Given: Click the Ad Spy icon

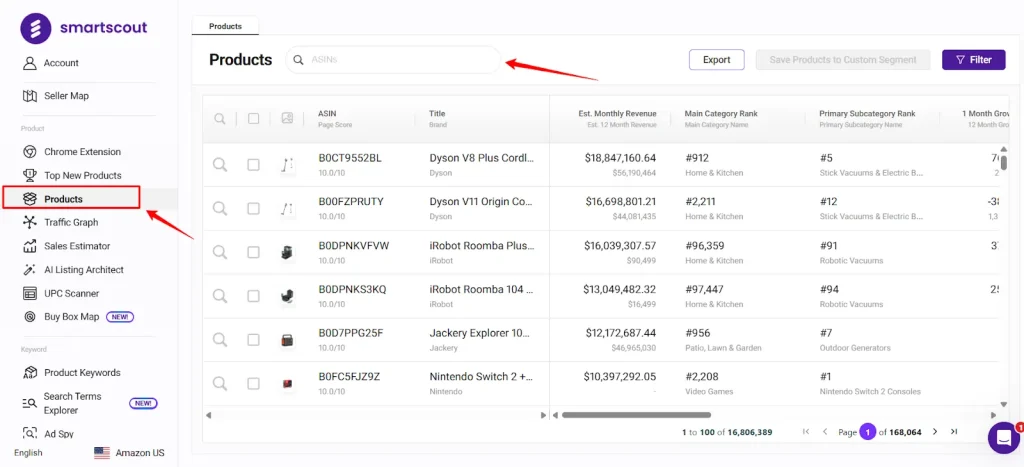Looking at the screenshot, I should pos(29,433).
